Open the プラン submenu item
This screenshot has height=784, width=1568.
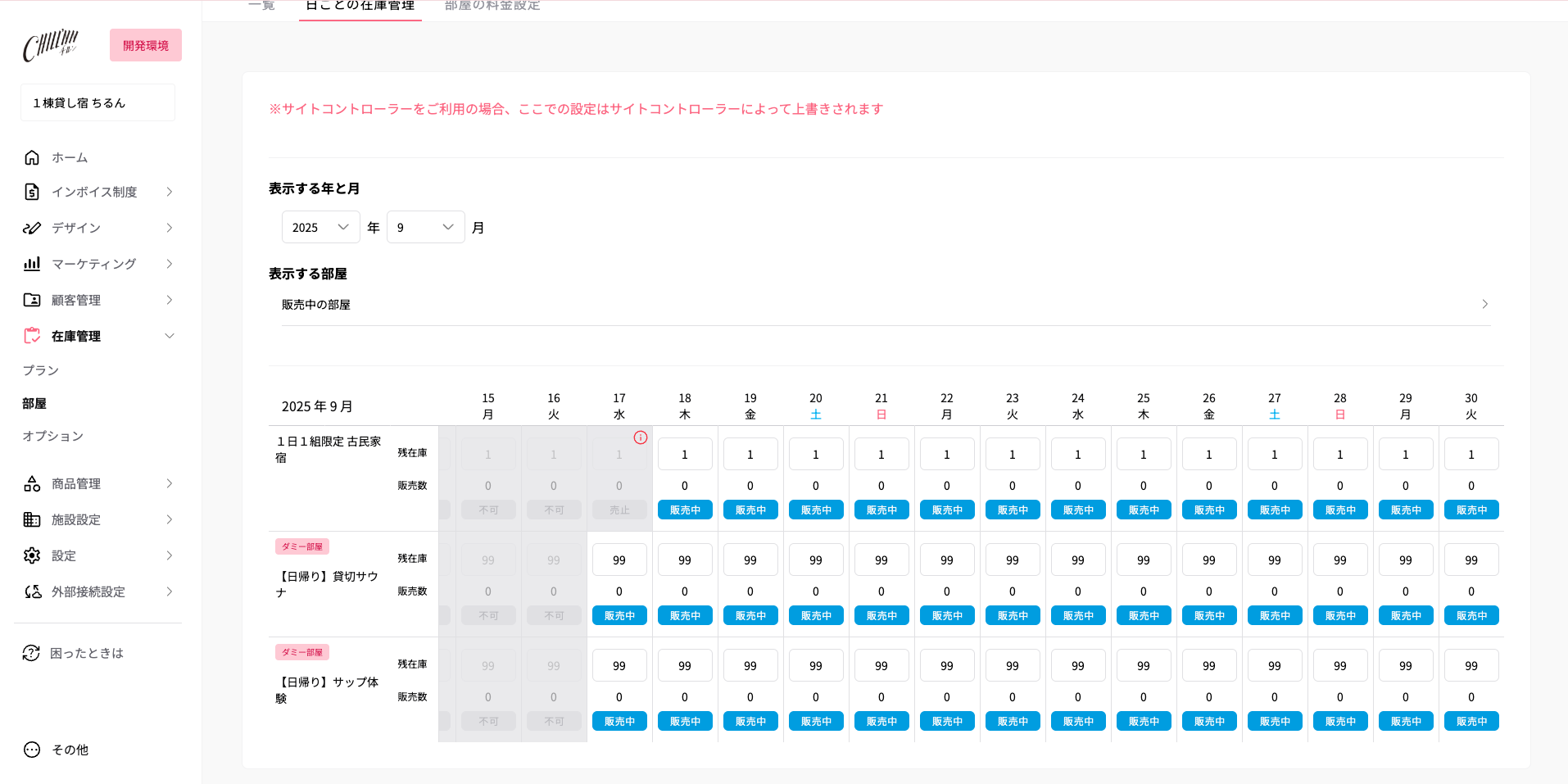(x=41, y=370)
